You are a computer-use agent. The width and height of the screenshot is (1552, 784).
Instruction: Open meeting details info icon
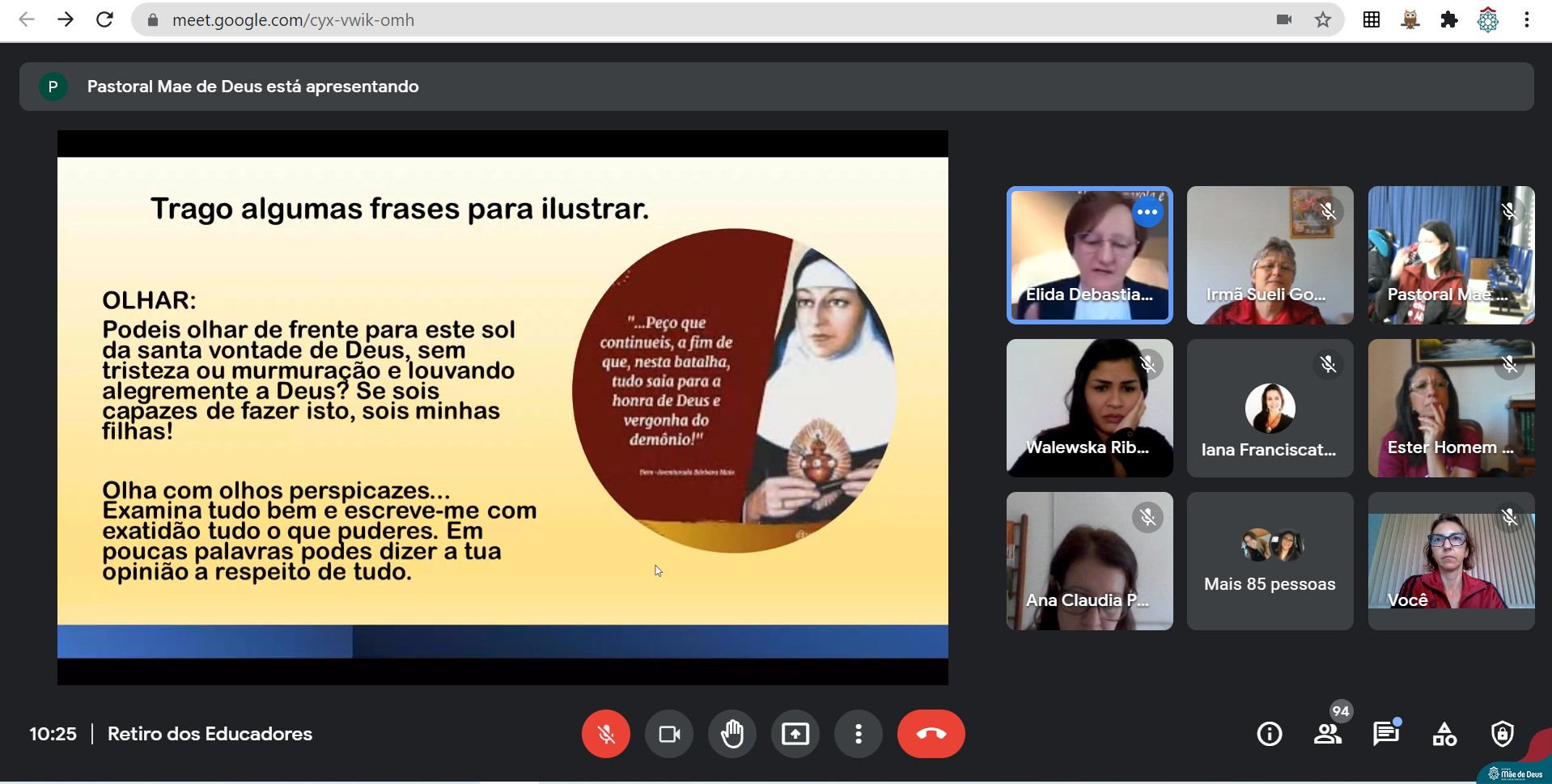[1269, 734]
